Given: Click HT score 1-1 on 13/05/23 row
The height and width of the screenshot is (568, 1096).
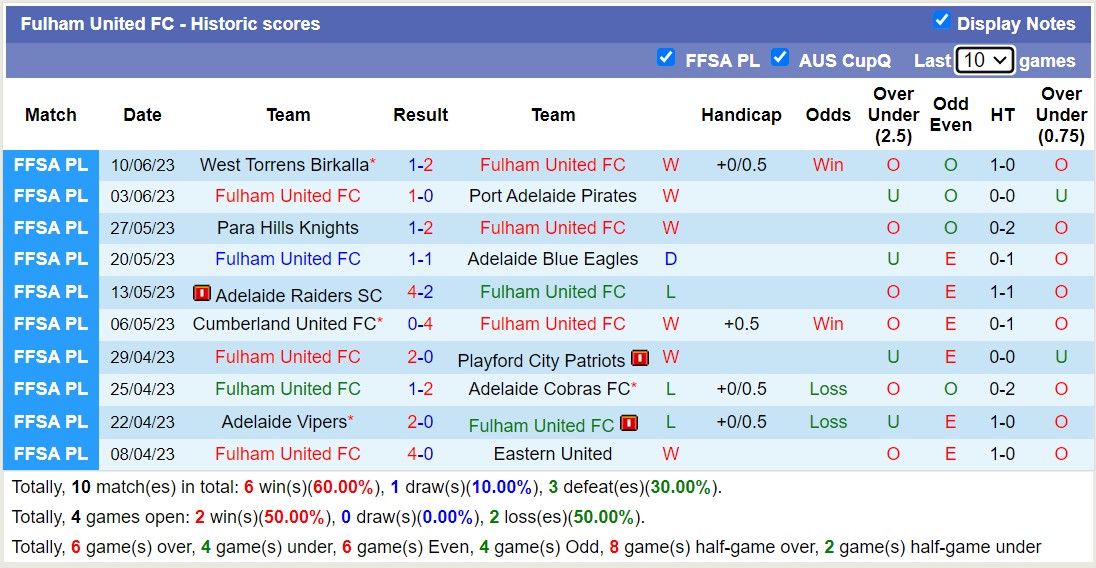Looking at the screenshot, I should pyautogui.click(x=1002, y=291).
